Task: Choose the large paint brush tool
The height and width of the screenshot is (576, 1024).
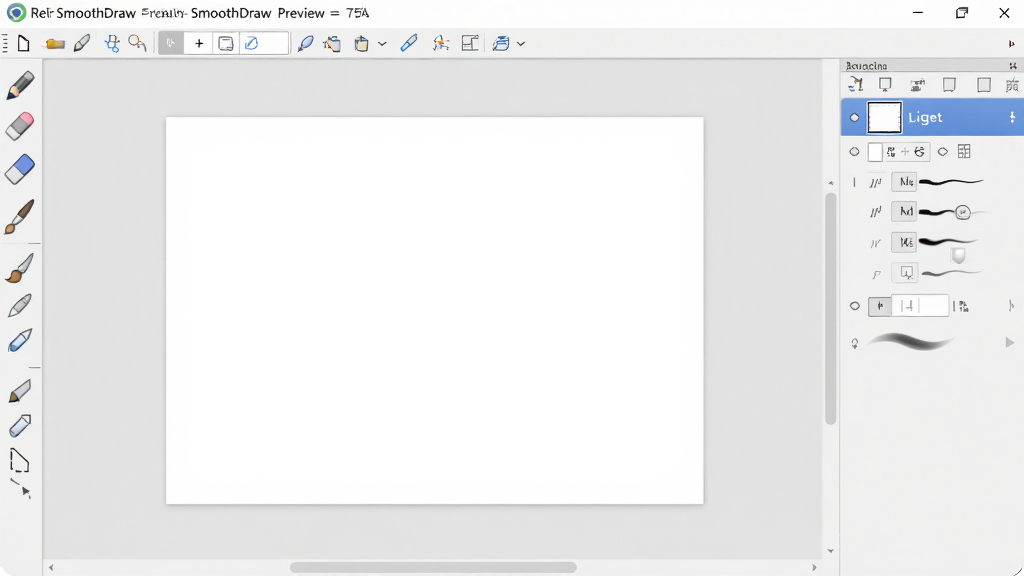Action: pos(19,217)
